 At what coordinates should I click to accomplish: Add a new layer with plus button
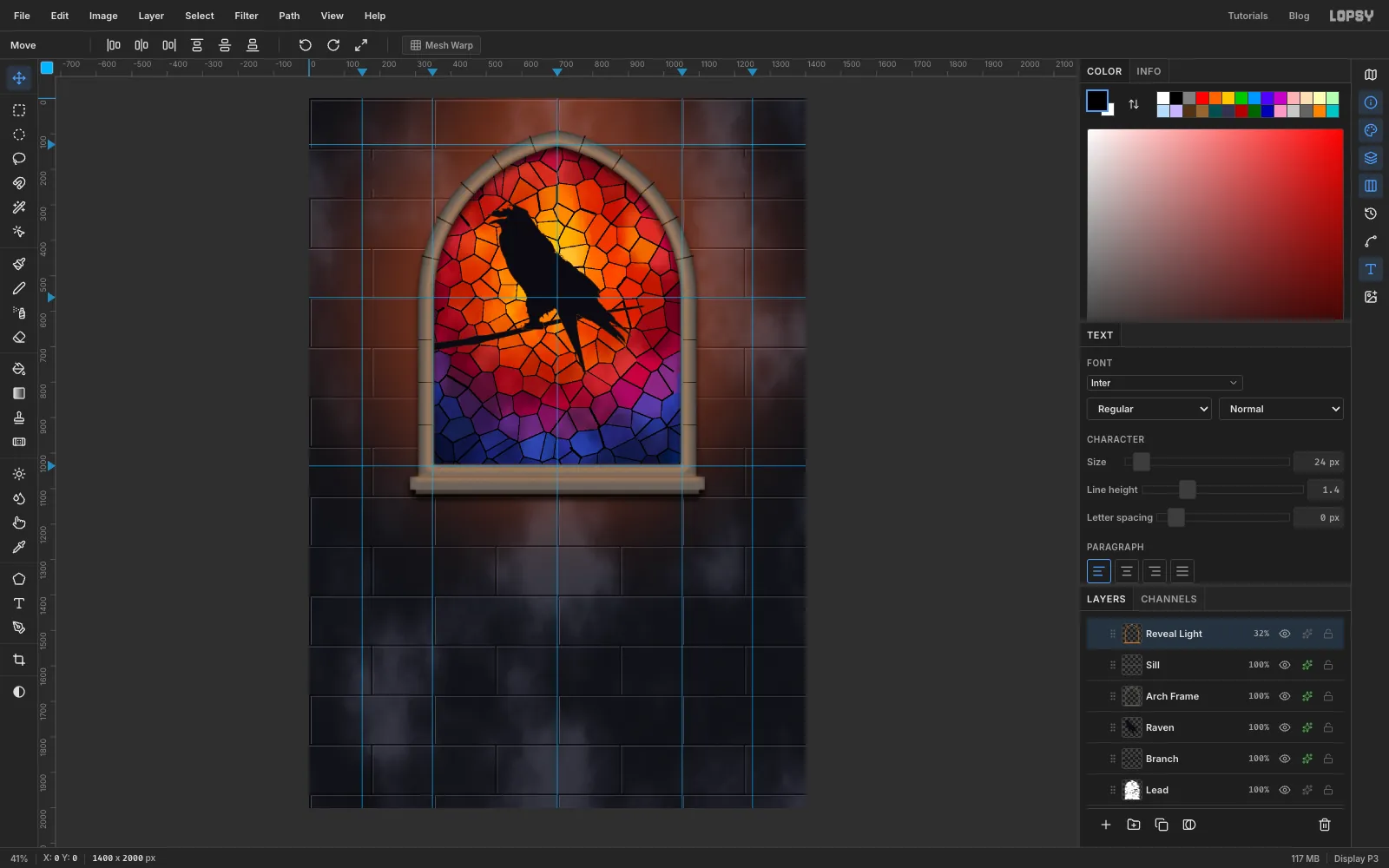1106,825
